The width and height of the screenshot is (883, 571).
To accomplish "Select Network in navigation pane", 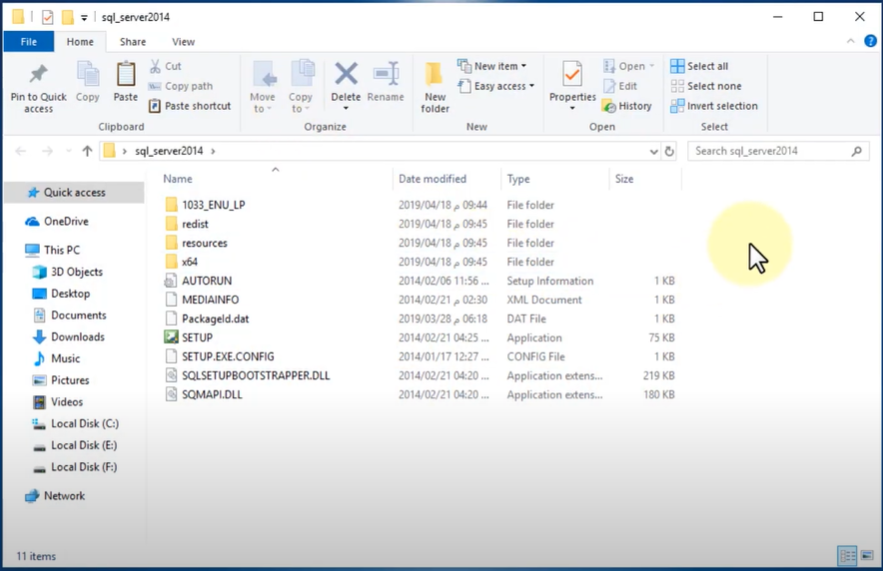I will (x=64, y=496).
